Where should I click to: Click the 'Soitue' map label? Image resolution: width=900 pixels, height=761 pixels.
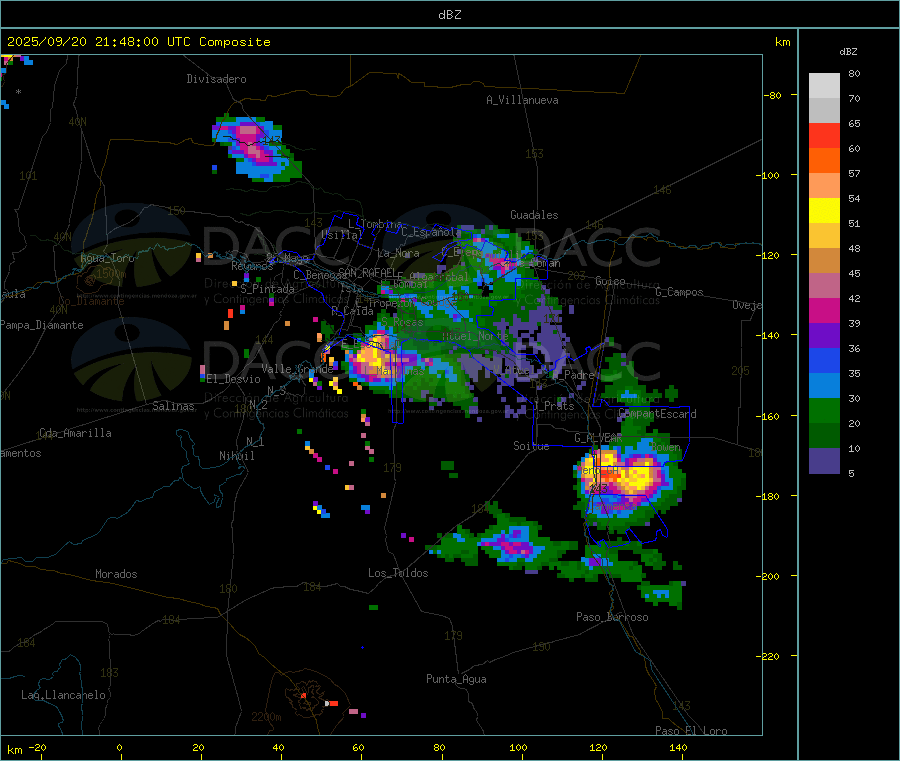[531, 446]
